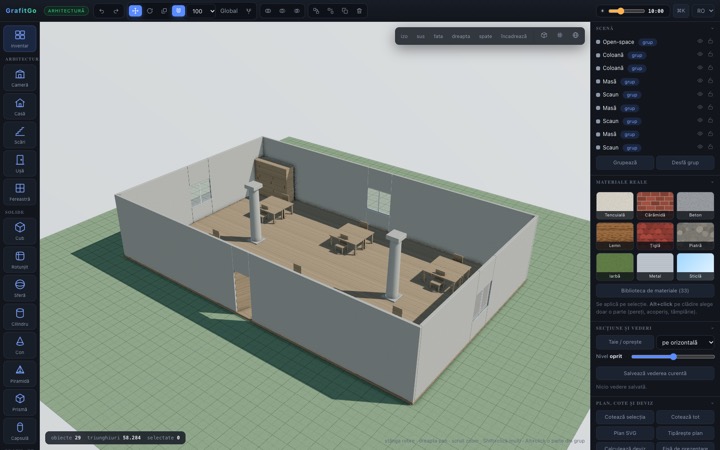
Task: Apply the Lemn wood material swatch
Action: (x=614, y=236)
